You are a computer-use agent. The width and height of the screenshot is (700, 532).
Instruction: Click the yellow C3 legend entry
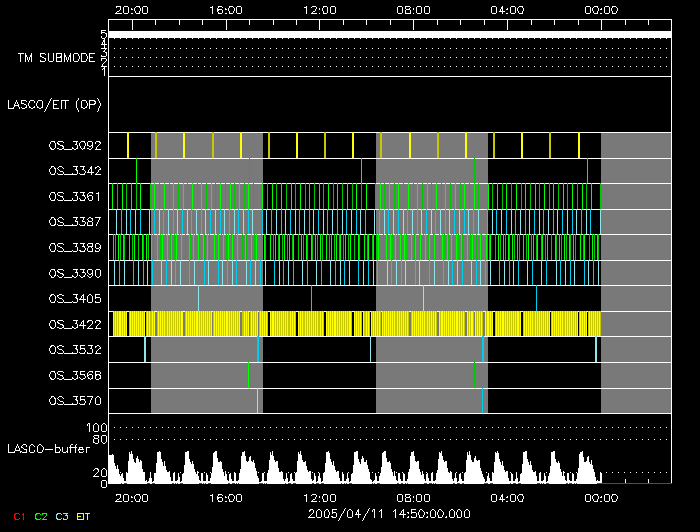point(62,516)
